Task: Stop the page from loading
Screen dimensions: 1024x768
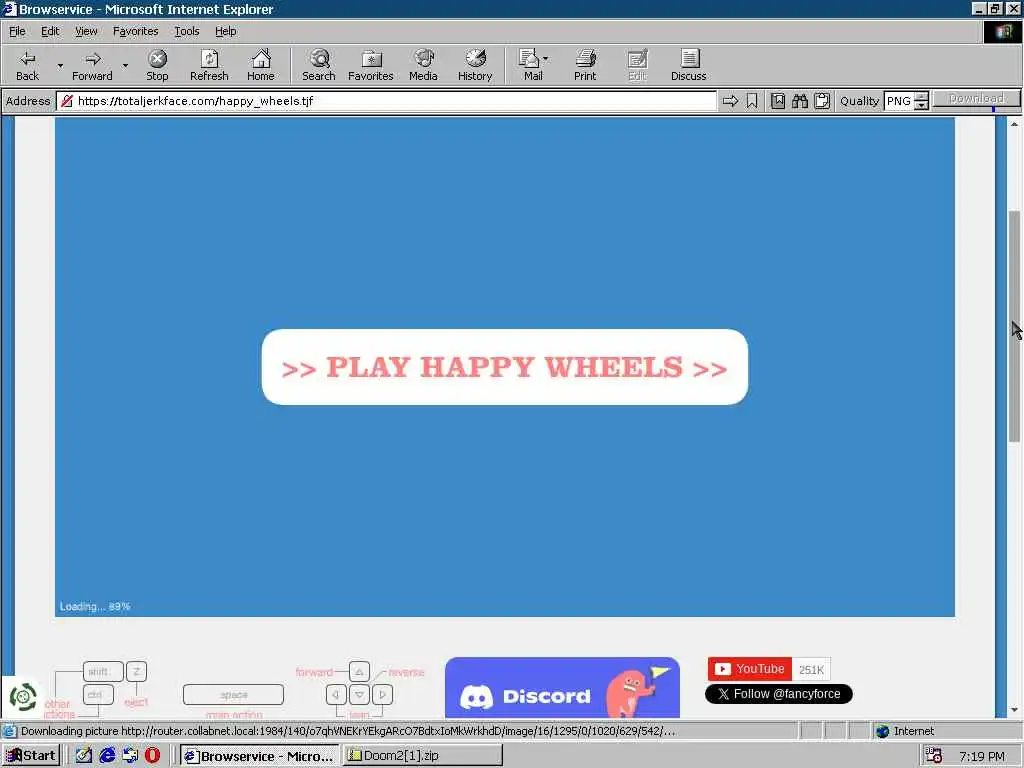Action: 157,65
